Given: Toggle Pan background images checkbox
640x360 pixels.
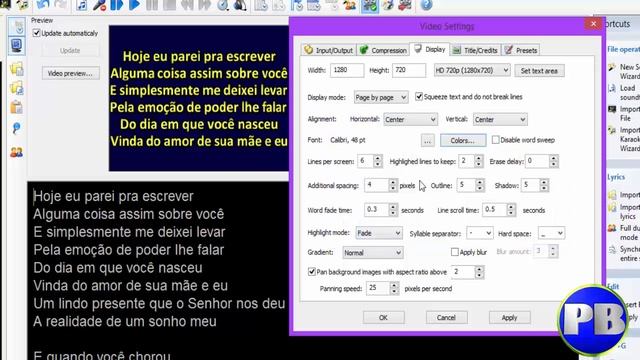Looking at the screenshot, I should [312, 272].
